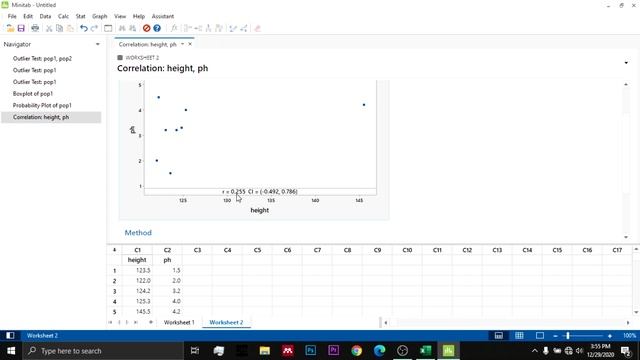Screen dimensions: 640x360
Task: Select 'Probability Plot of pop1' in Navigator
Action: pos(42,105)
